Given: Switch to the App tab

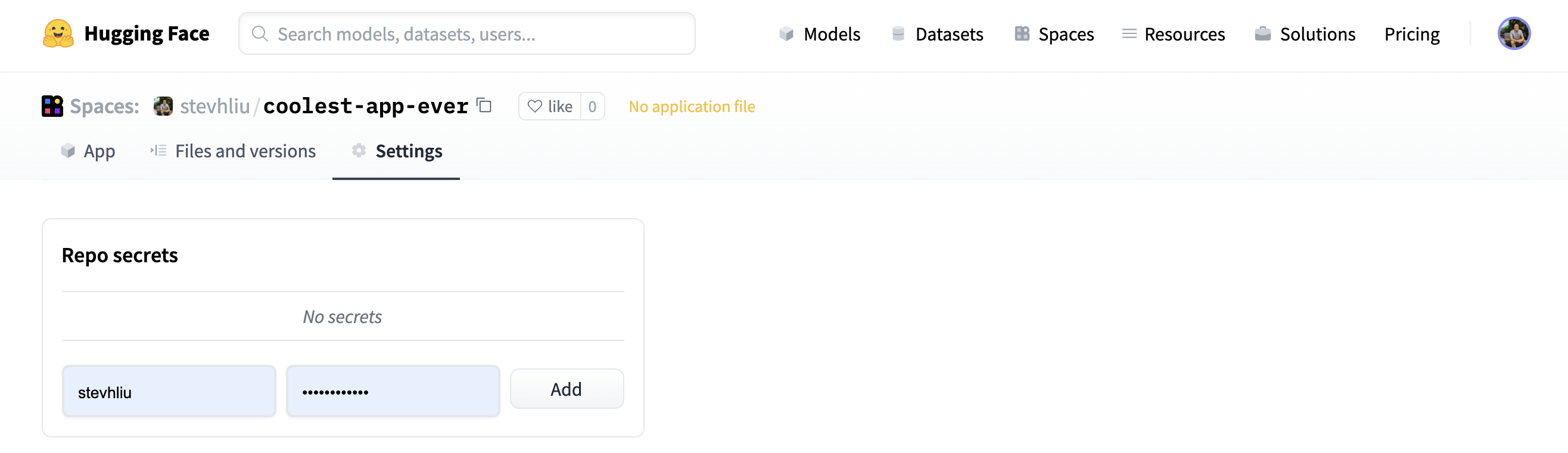Looking at the screenshot, I should coord(88,151).
